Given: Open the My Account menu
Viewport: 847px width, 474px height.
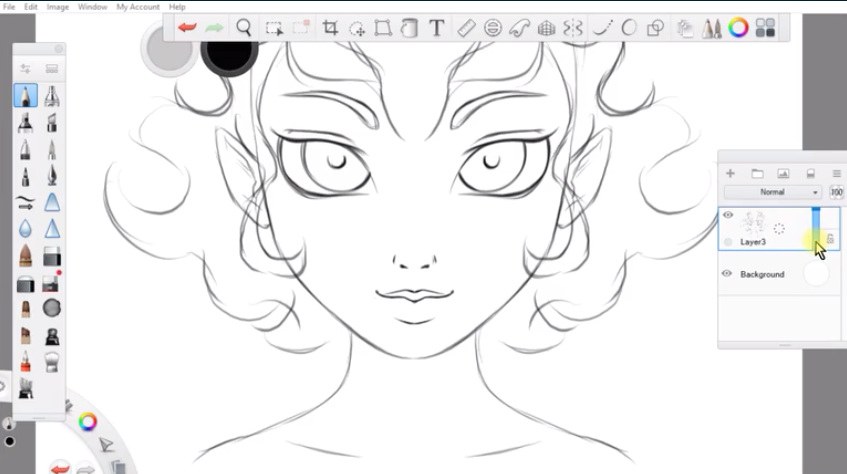Looking at the screenshot, I should [138, 7].
